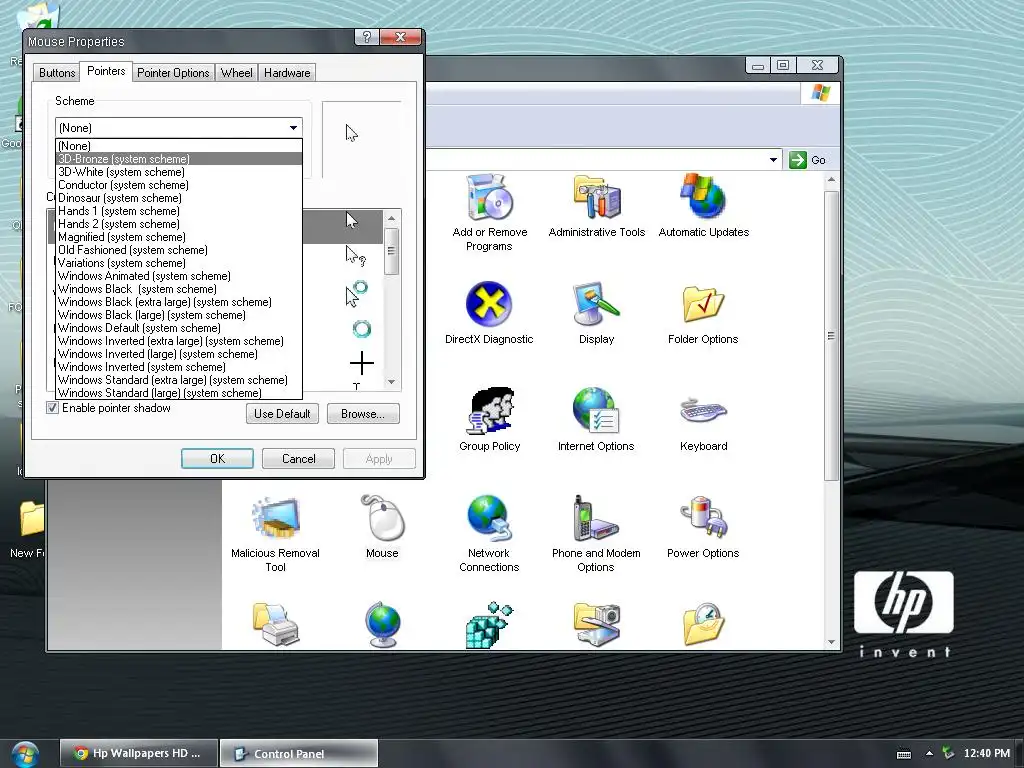Viewport: 1024px width, 768px height.
Task: Pick Magnified (system scheme)
Action: click(179, 237)
